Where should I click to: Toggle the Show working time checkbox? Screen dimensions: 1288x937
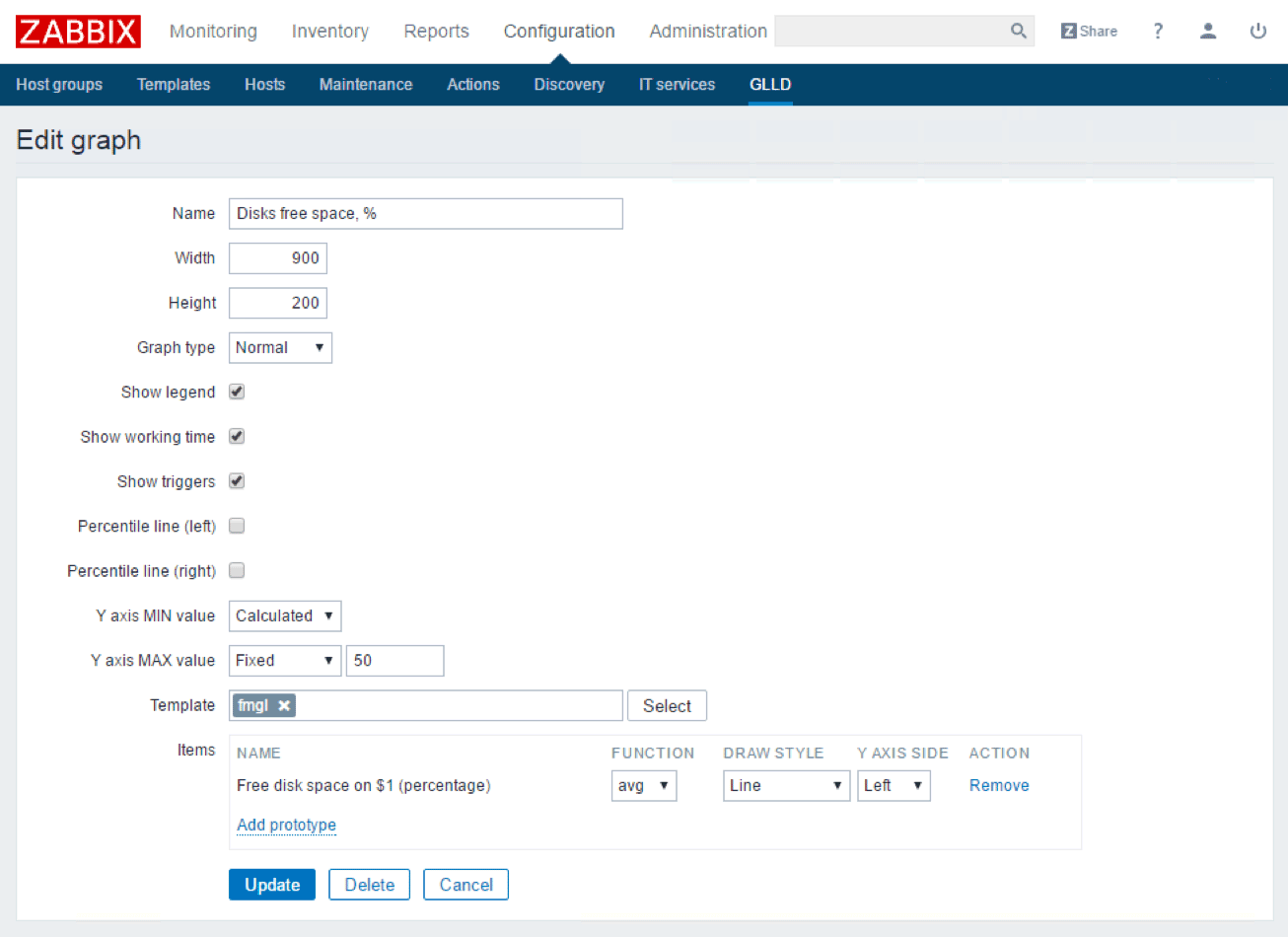[237, 436]
